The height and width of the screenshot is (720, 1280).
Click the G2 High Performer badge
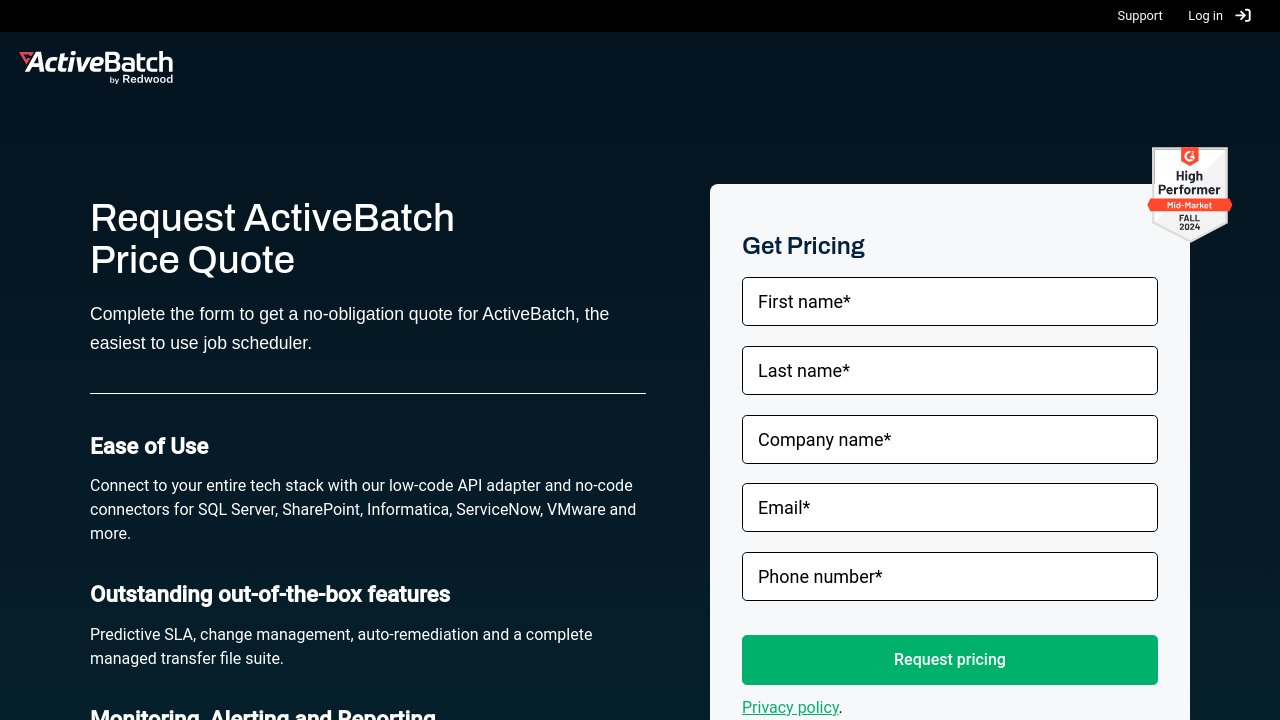pos(1189,194)
